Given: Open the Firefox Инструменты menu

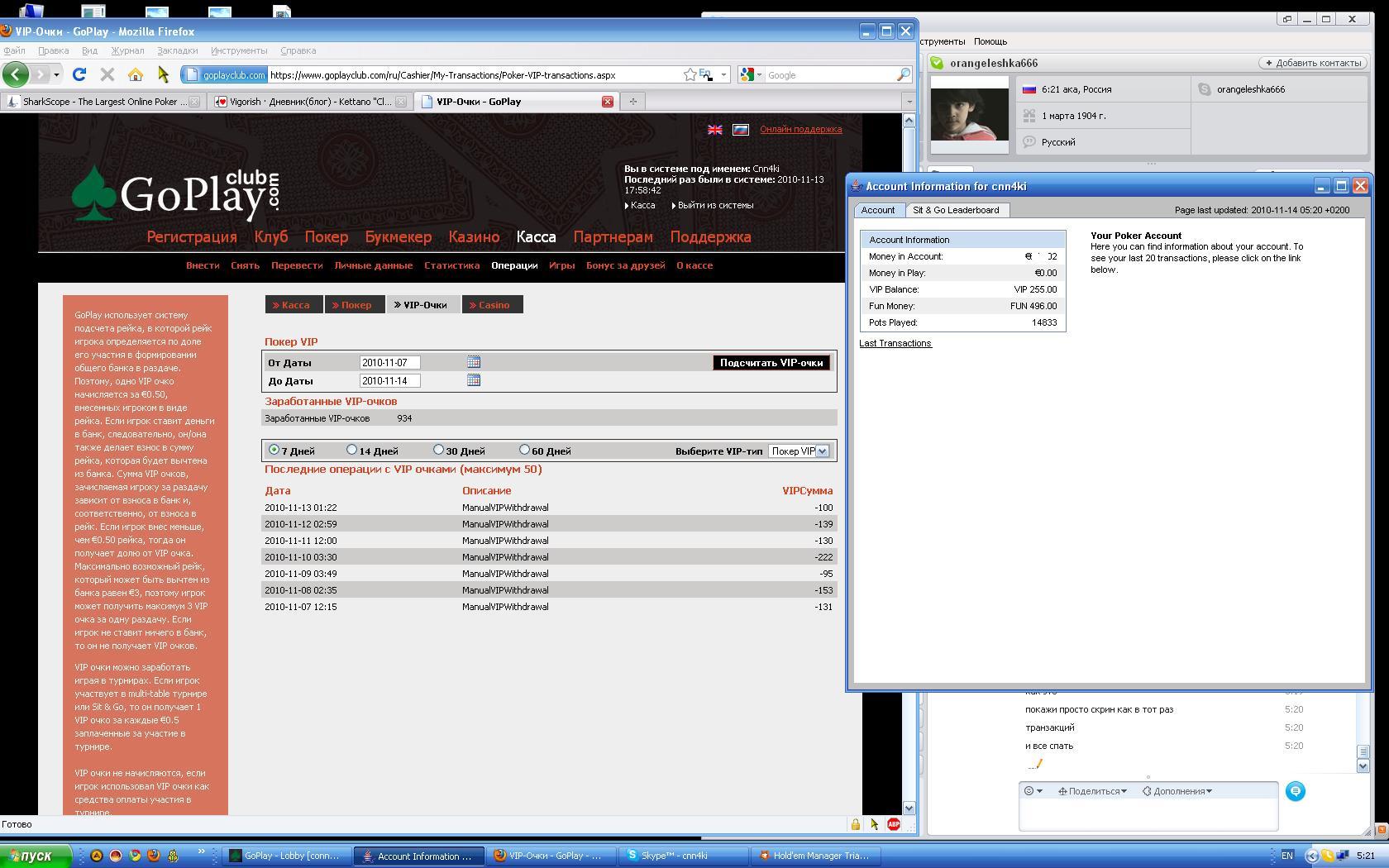Looking at the screenshot, I should (239, 50).
